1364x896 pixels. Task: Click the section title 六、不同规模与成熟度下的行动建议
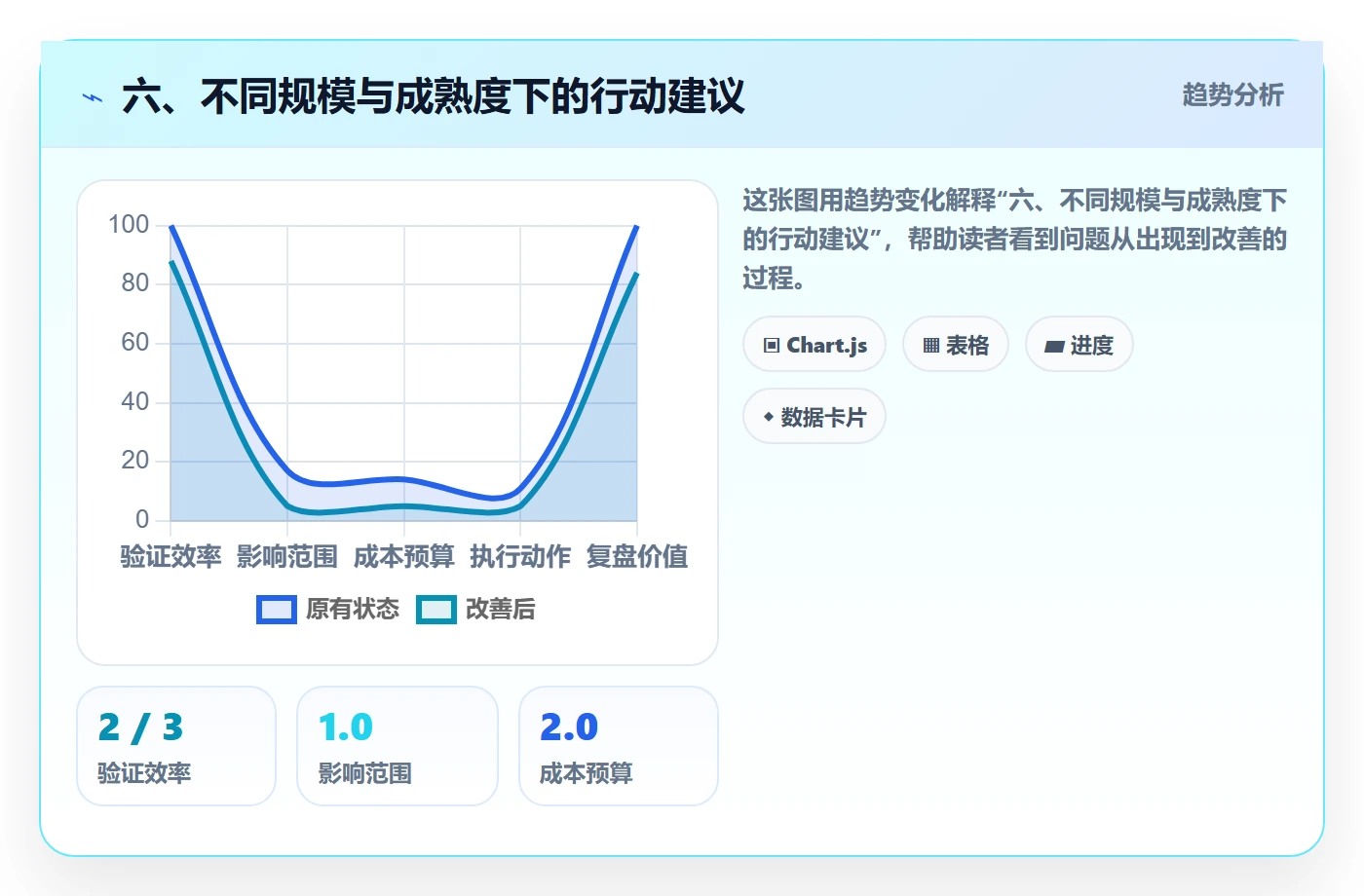click(x=434, y=96)
